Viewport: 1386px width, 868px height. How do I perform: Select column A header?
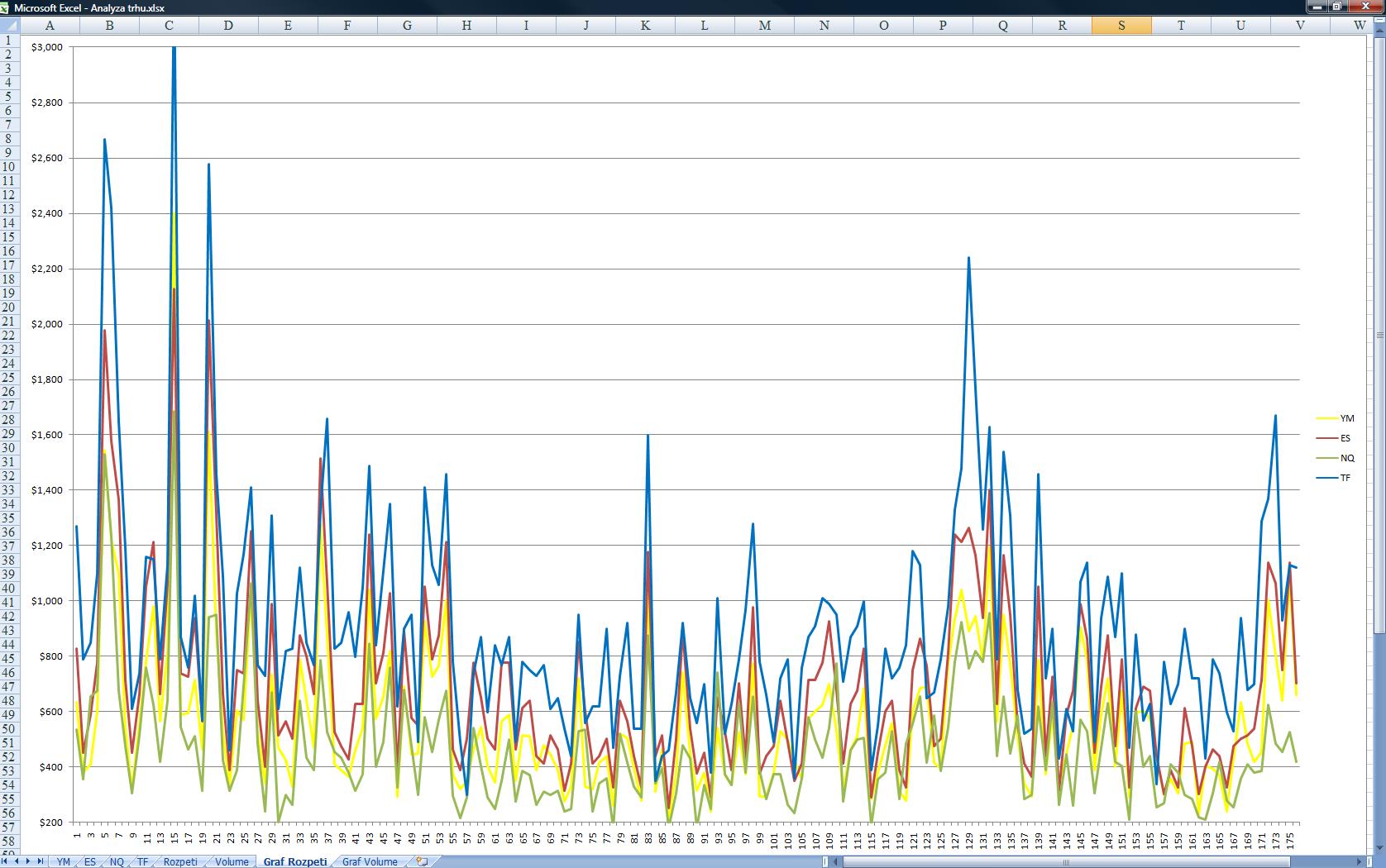click(50, 25)
